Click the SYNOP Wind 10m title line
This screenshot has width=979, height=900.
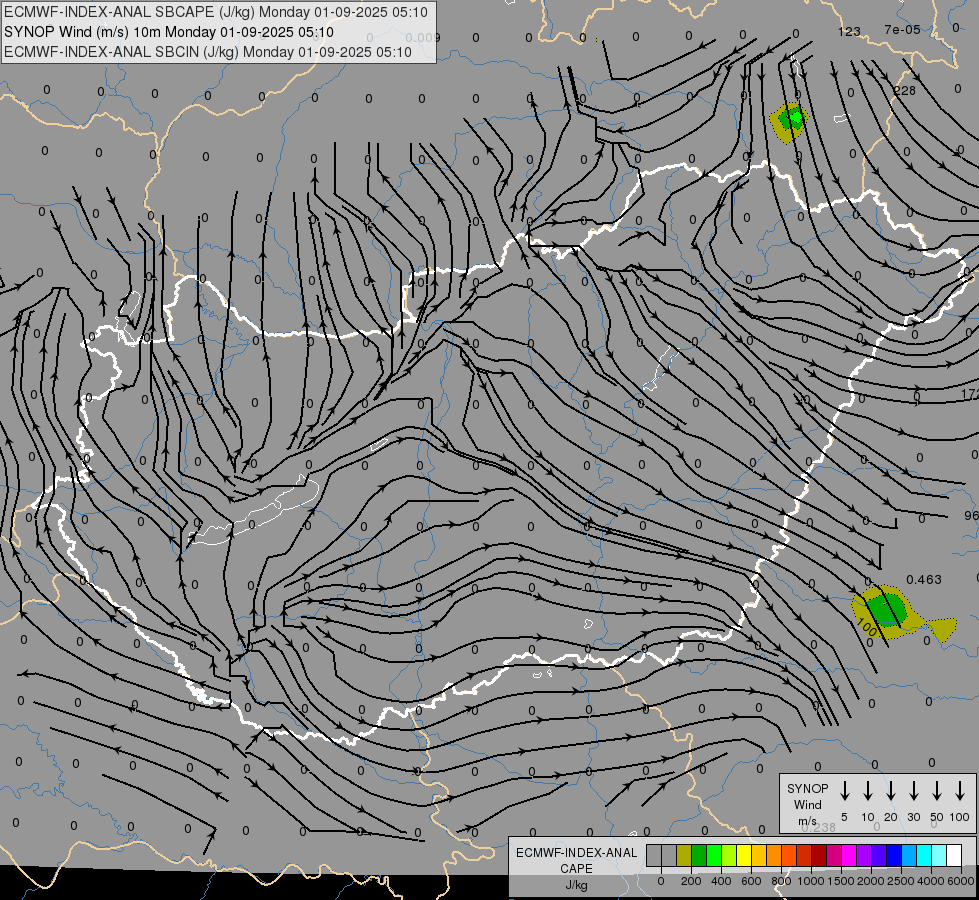click(x=169, y=32)
